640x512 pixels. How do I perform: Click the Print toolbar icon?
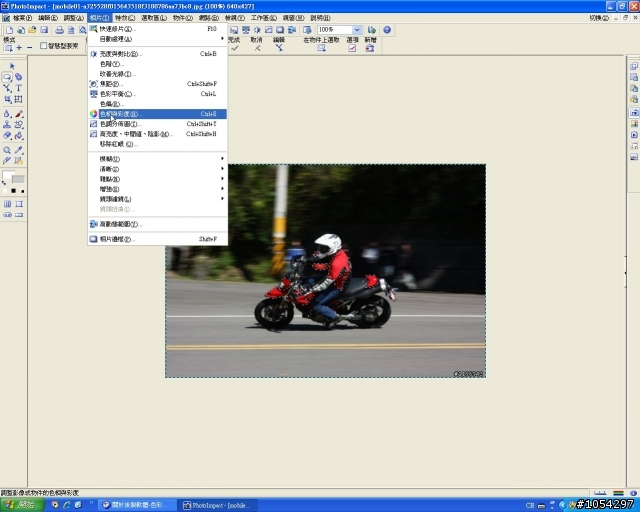[60, 30]
